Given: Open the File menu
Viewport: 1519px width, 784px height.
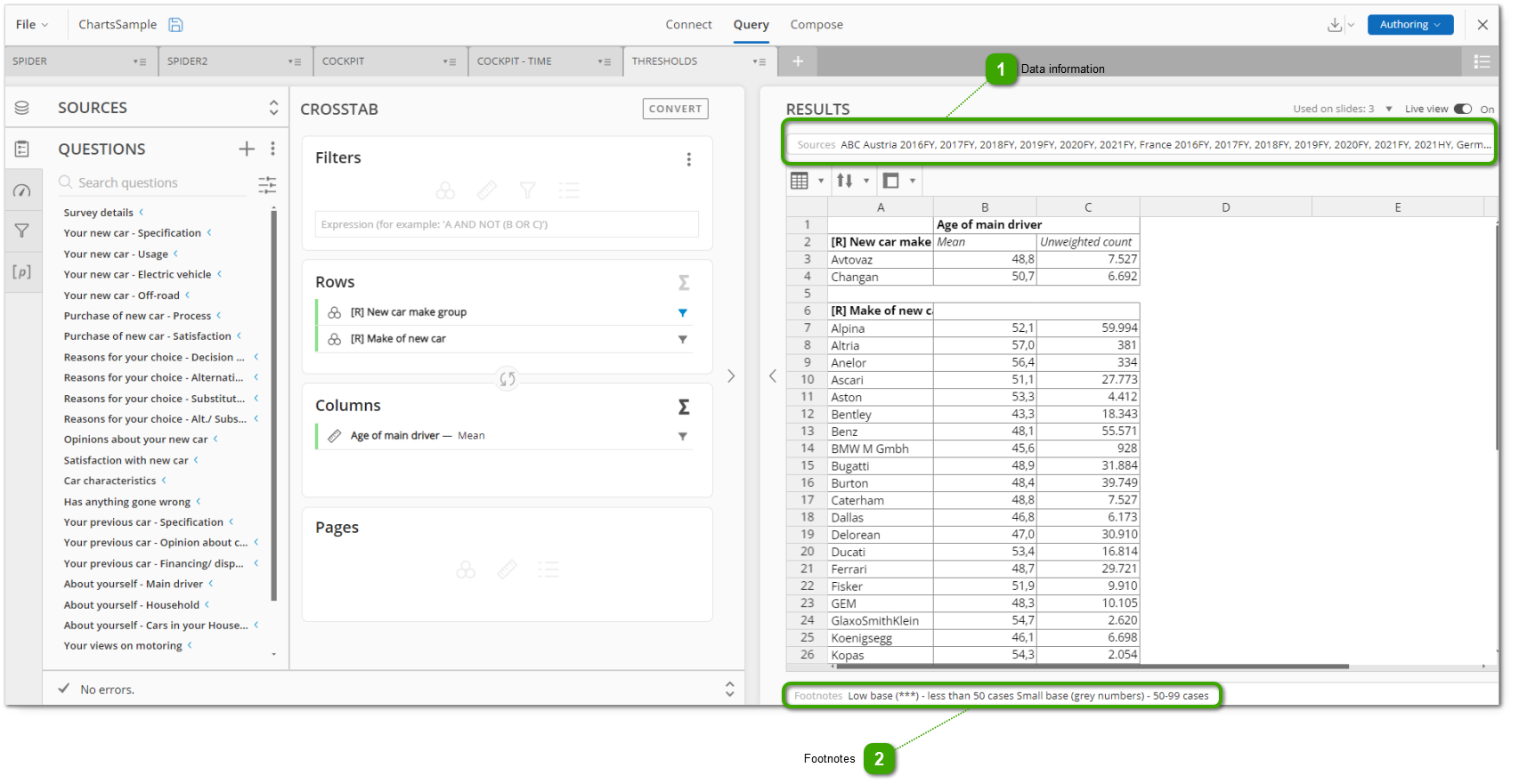Looking at the screenshot, I should tap(32, 25).
